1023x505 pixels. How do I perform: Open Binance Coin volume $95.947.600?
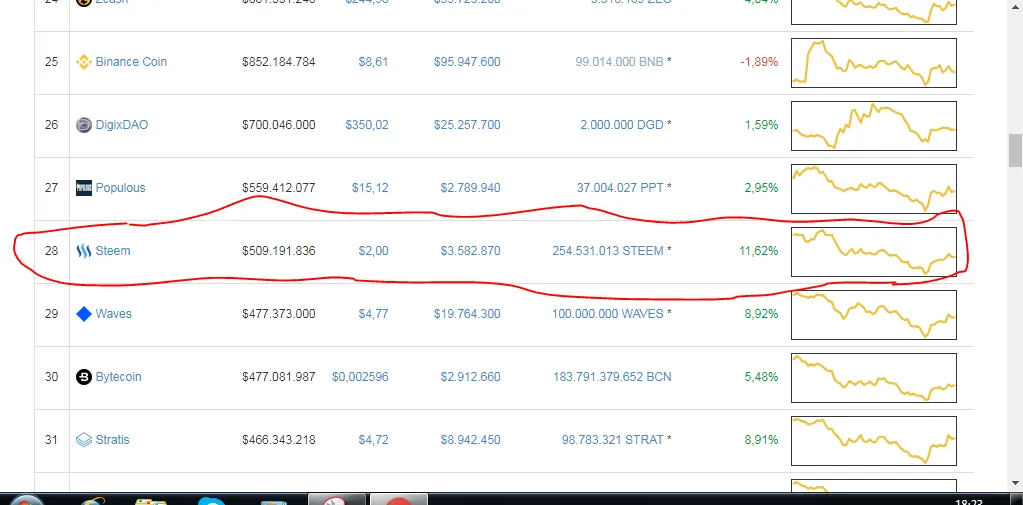467,62
